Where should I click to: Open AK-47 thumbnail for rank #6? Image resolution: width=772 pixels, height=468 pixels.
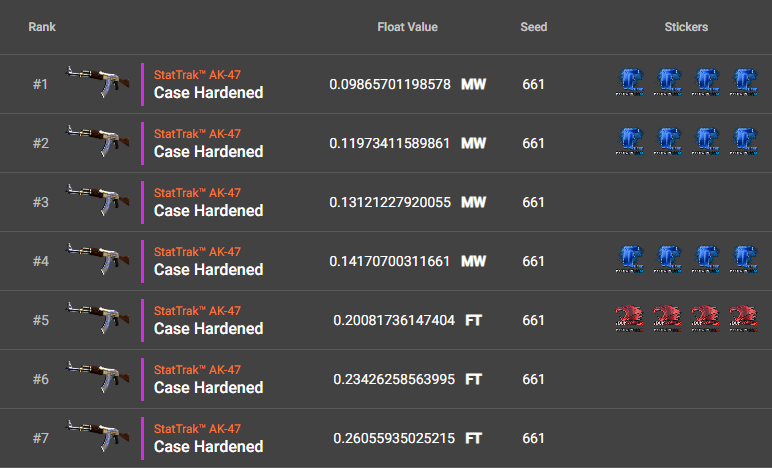93,379
